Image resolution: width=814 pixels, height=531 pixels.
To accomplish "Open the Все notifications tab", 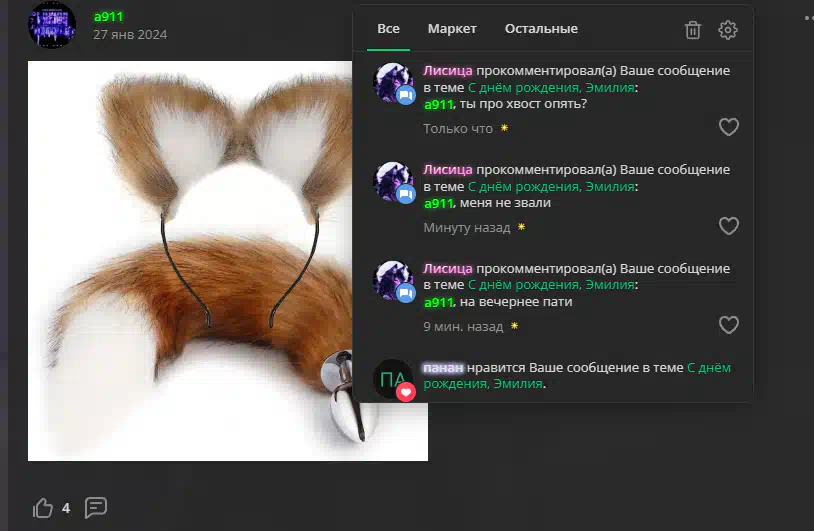I will tap(388, 29).
